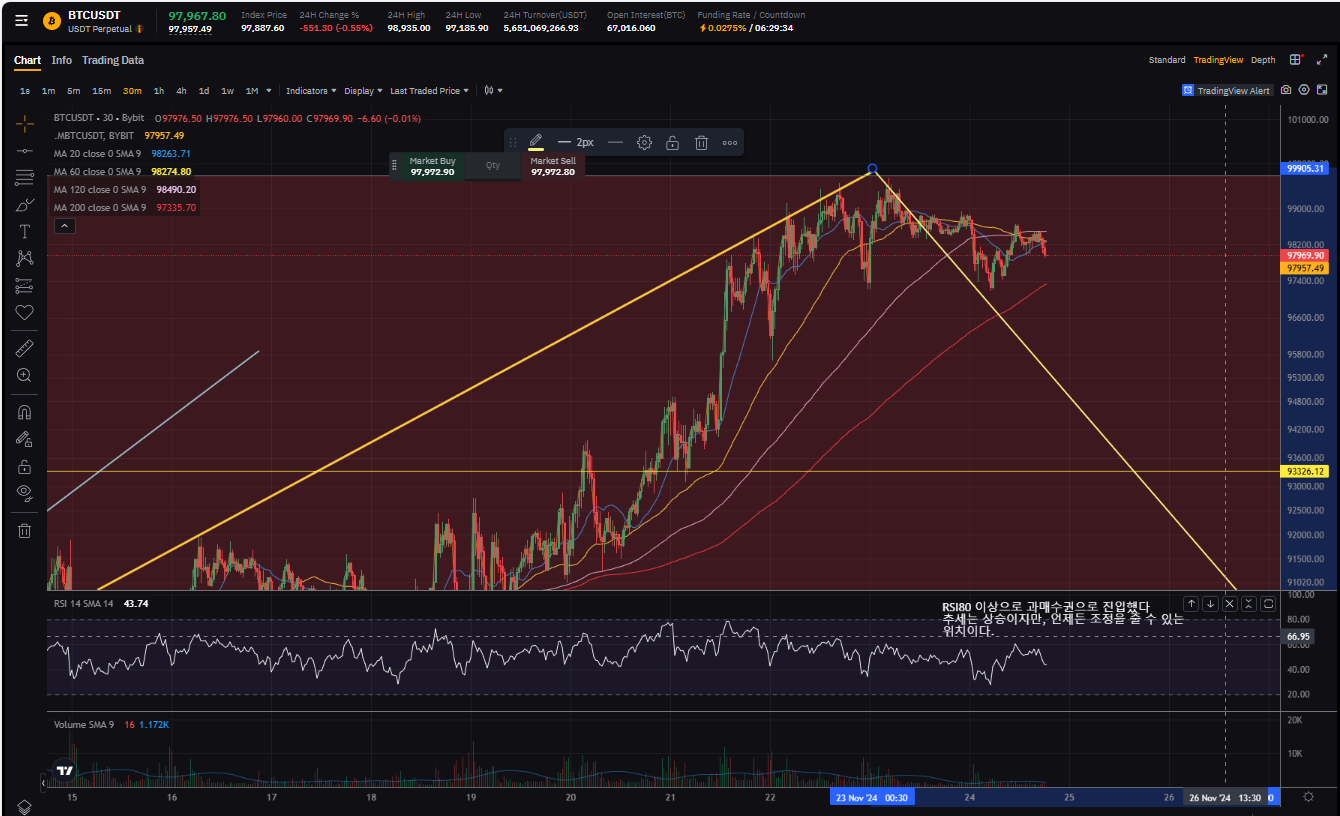The height and width of the screenshot is (816, 1340).
Task: Delete the selected trend line
Action: click(x=702, y=142)
